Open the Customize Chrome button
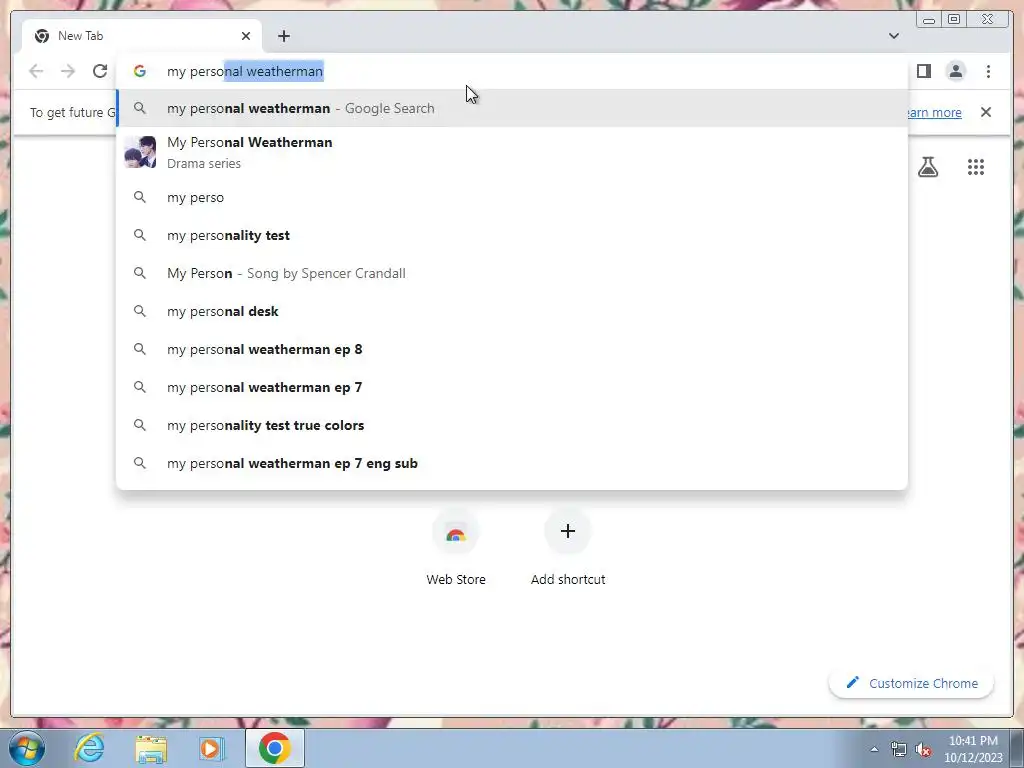1024x768 pixels. point(912,683)
